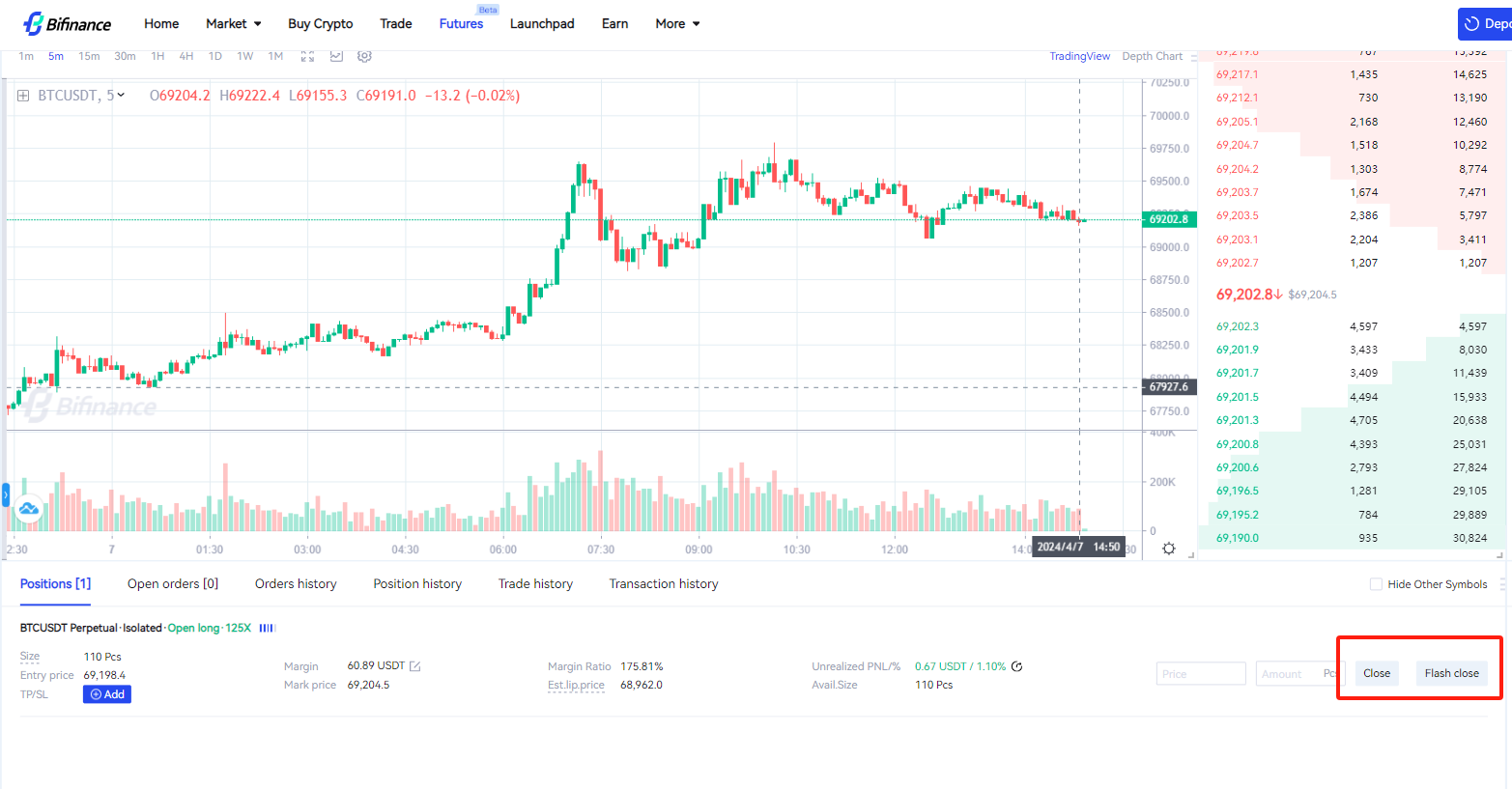This screenshot has height=789, width=1512.
Task: Click the blue cloud chart icon
Action: click(x=29, y=508)
